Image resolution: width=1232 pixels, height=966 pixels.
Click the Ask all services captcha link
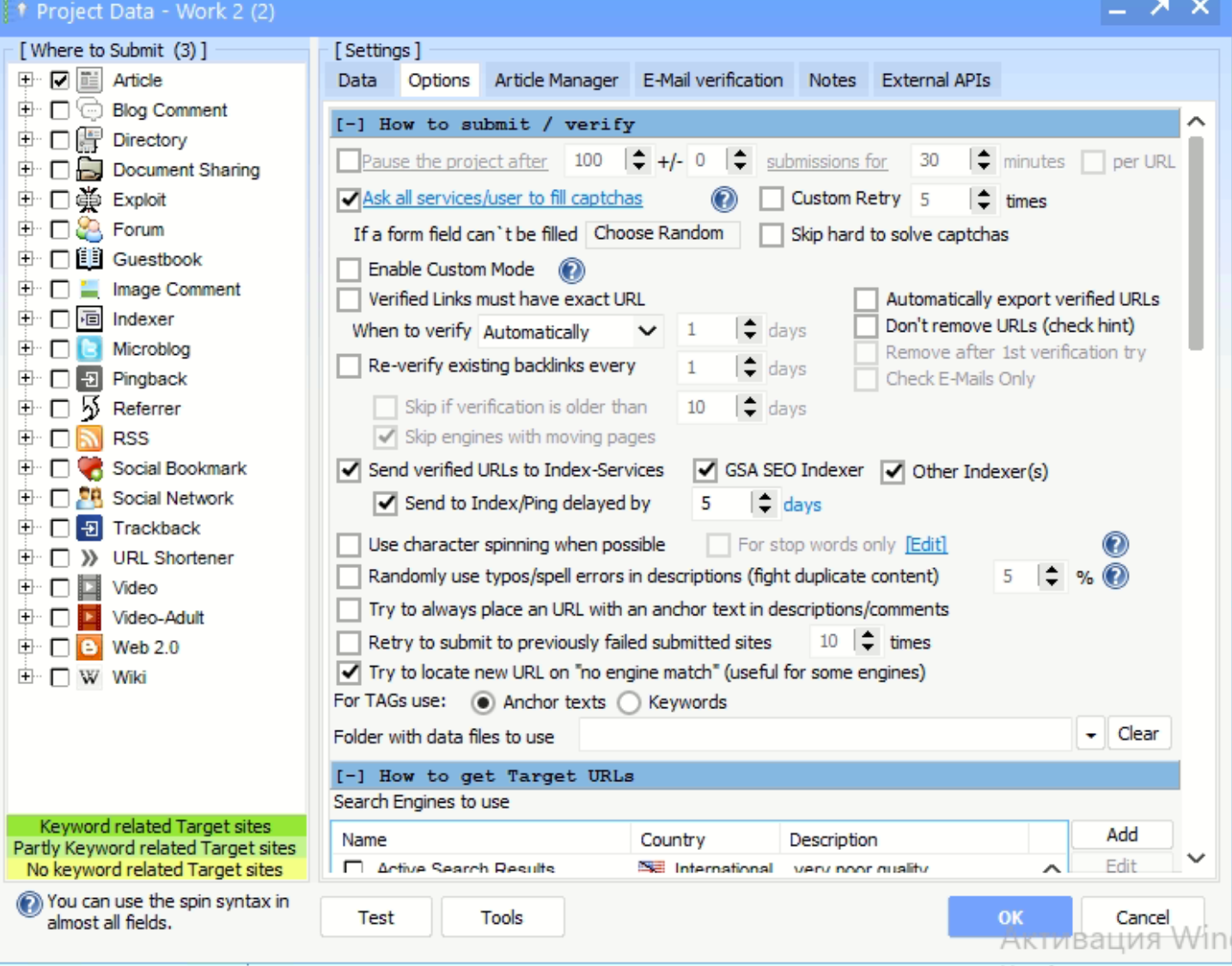pos(503,198)
